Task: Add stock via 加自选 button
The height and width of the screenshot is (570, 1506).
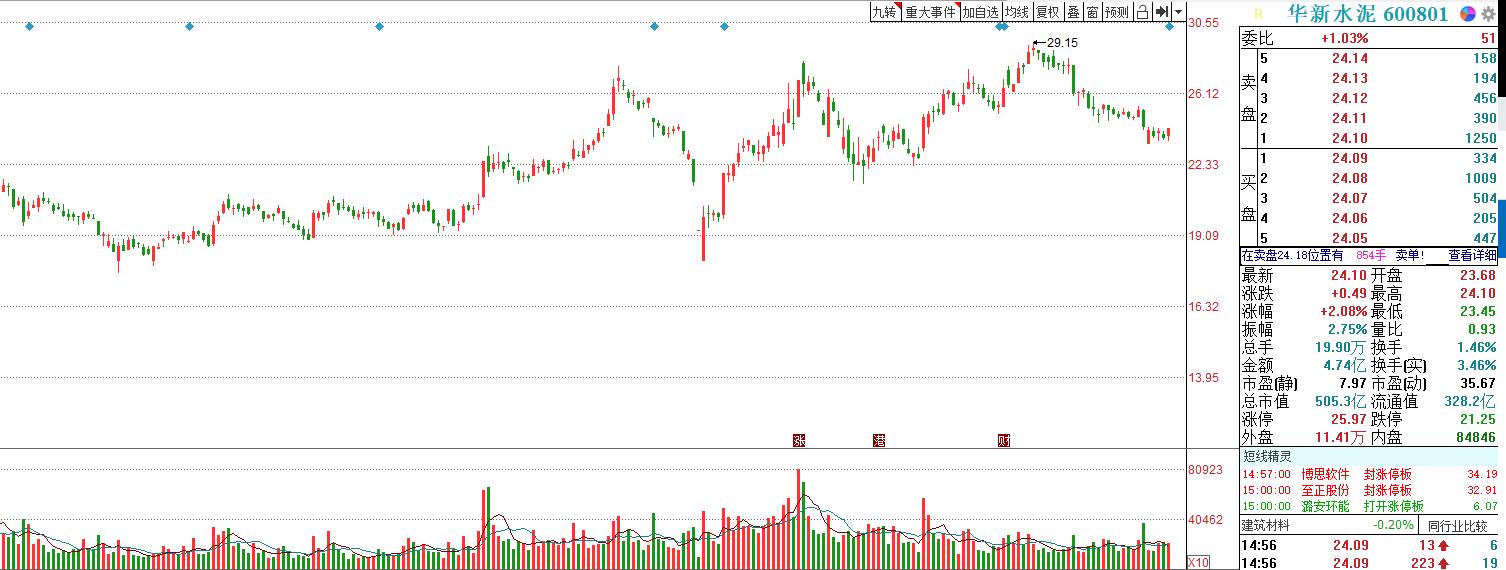Action: tap(981, 12)
